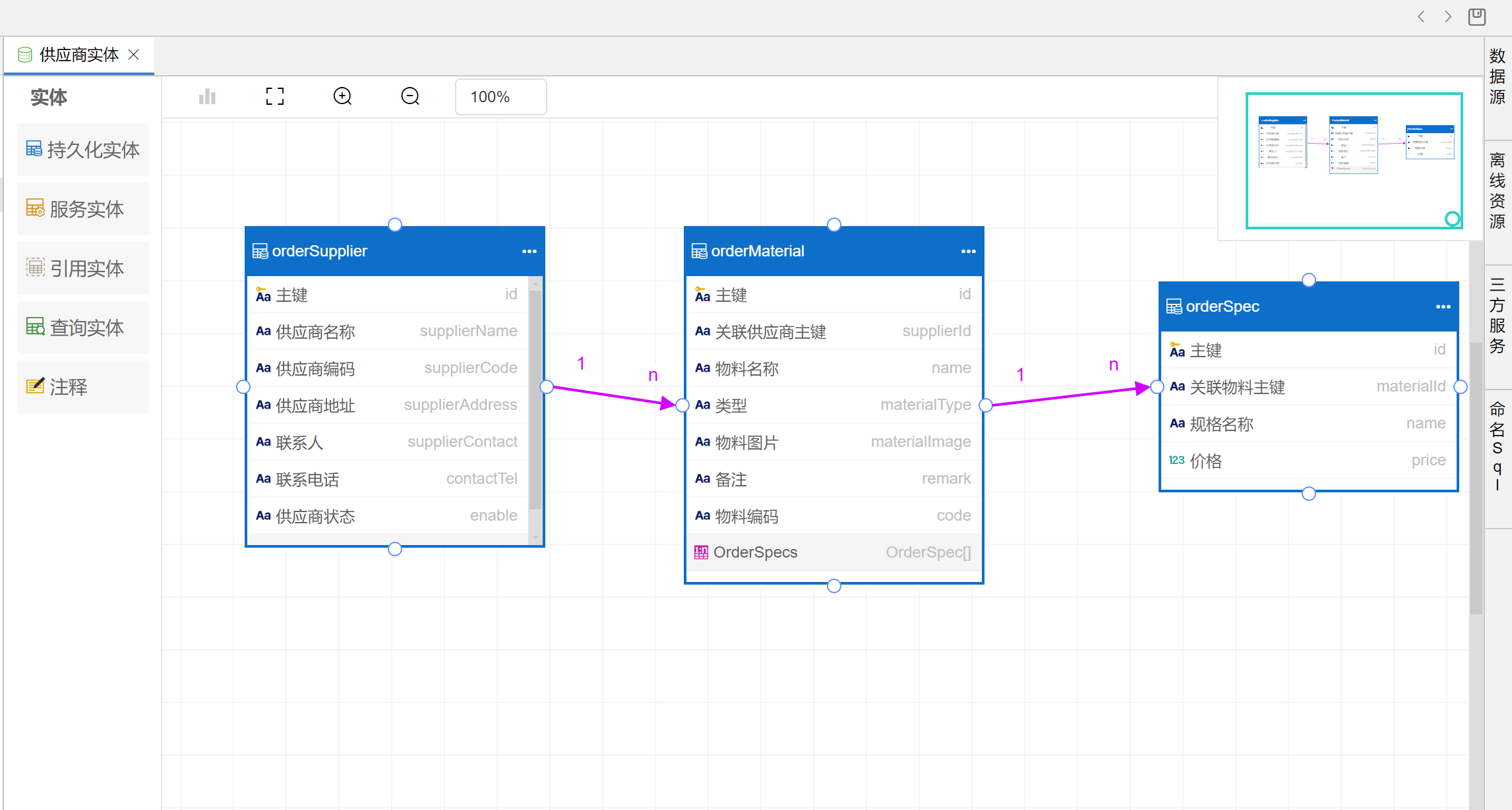The image size is (1512, 810).
Task: Select the 服务实体 entity type
Action: tap(83, 209)
